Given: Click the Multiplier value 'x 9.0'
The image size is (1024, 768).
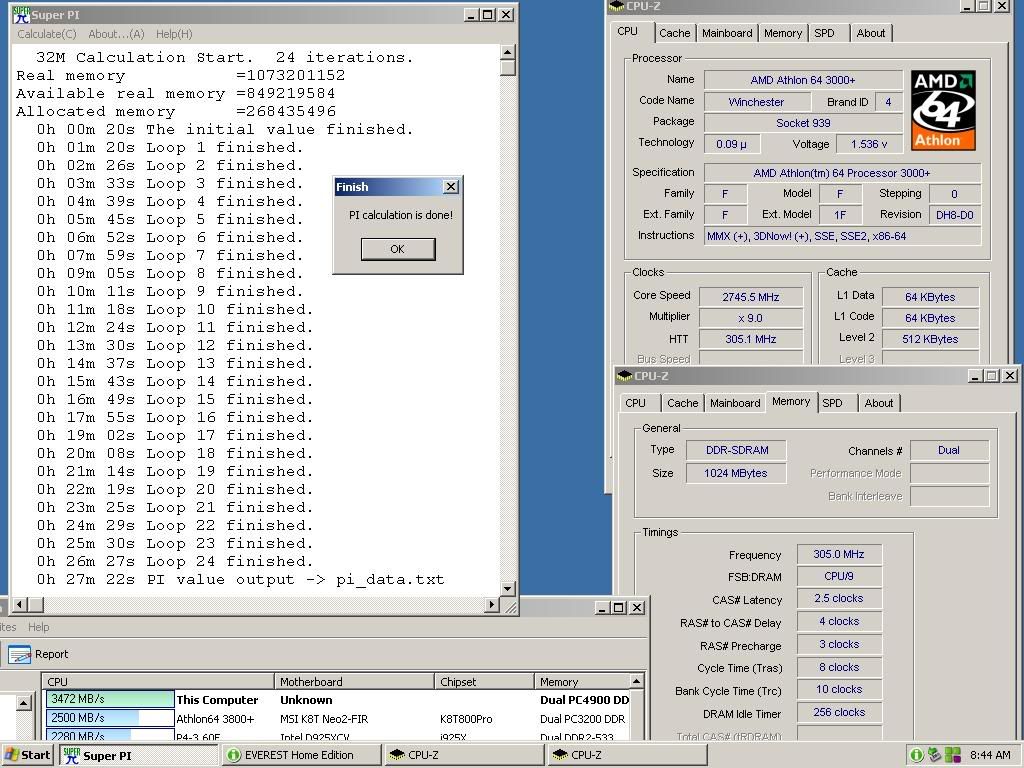Looking at the screenshot, I should coord(751,318).
